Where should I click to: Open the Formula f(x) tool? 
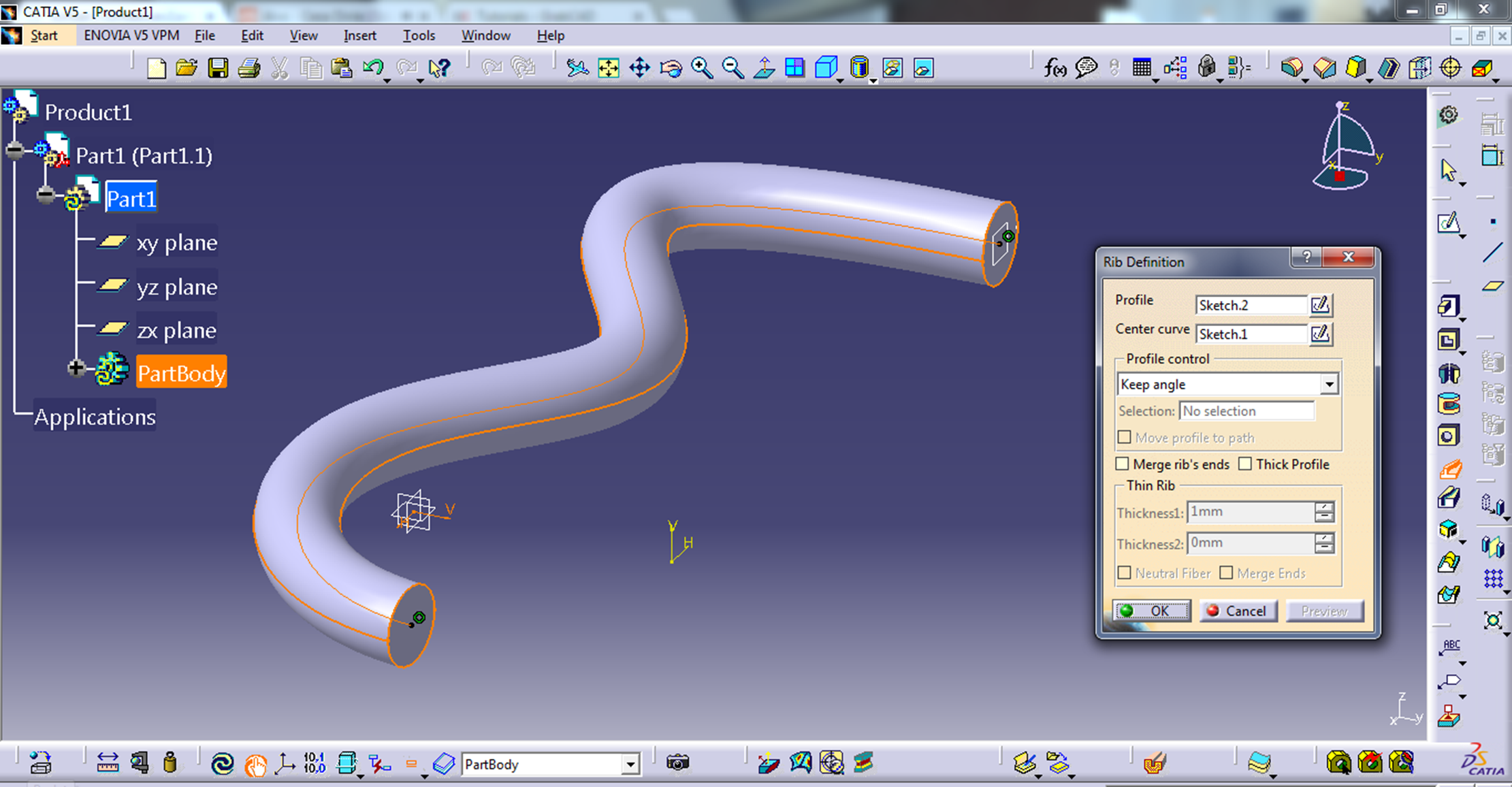click(1056, 68)
